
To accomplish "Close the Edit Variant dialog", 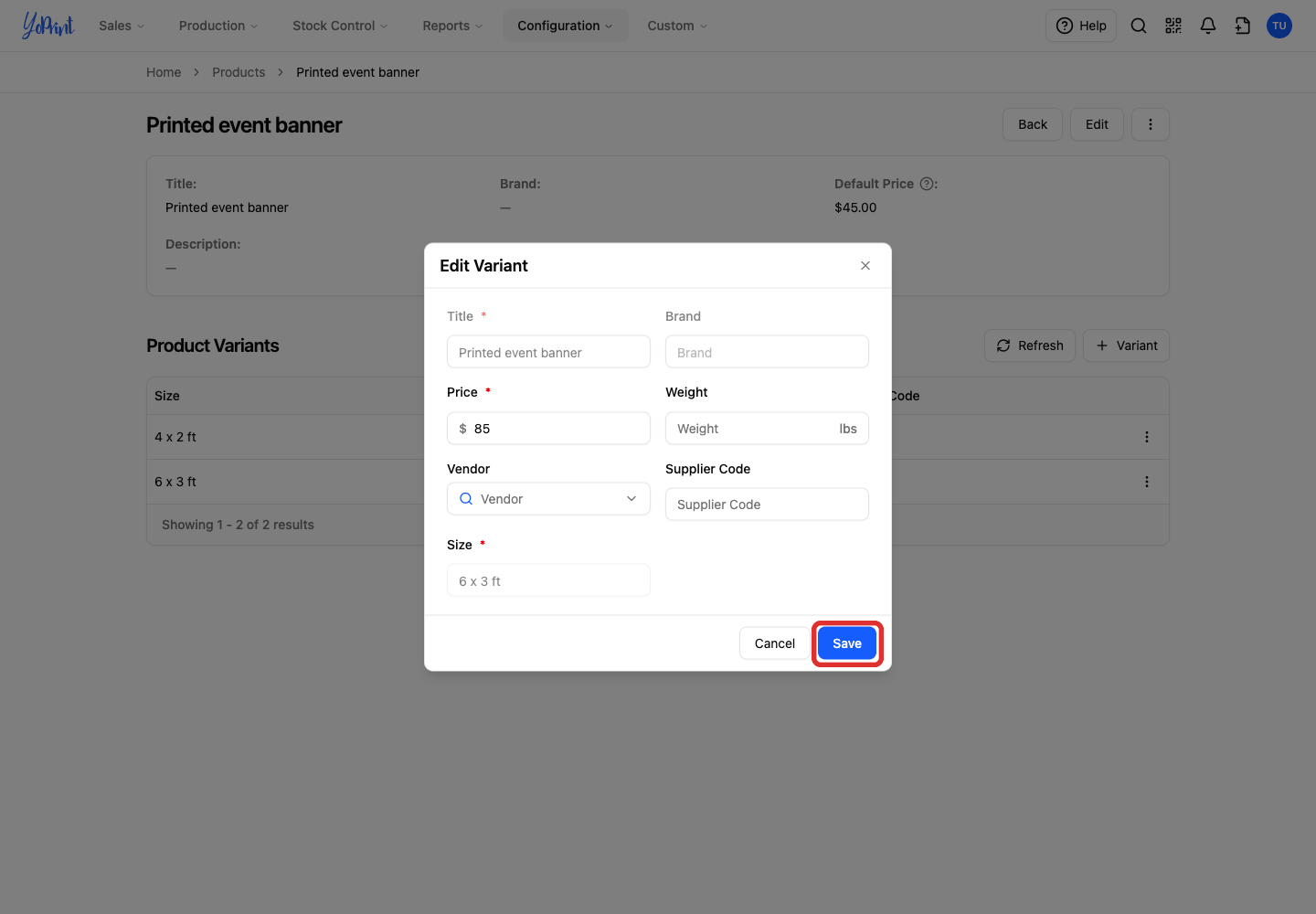I will [x=865, y=266].
